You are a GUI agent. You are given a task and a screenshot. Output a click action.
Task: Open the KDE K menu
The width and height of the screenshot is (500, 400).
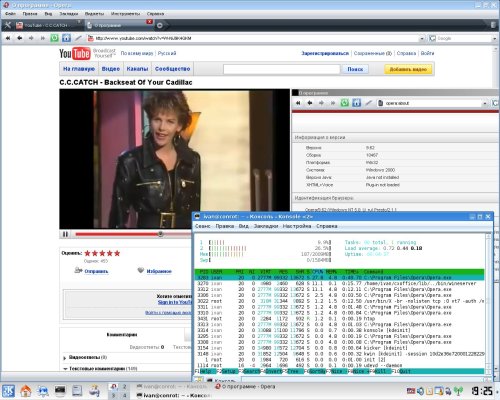point(8,390)
